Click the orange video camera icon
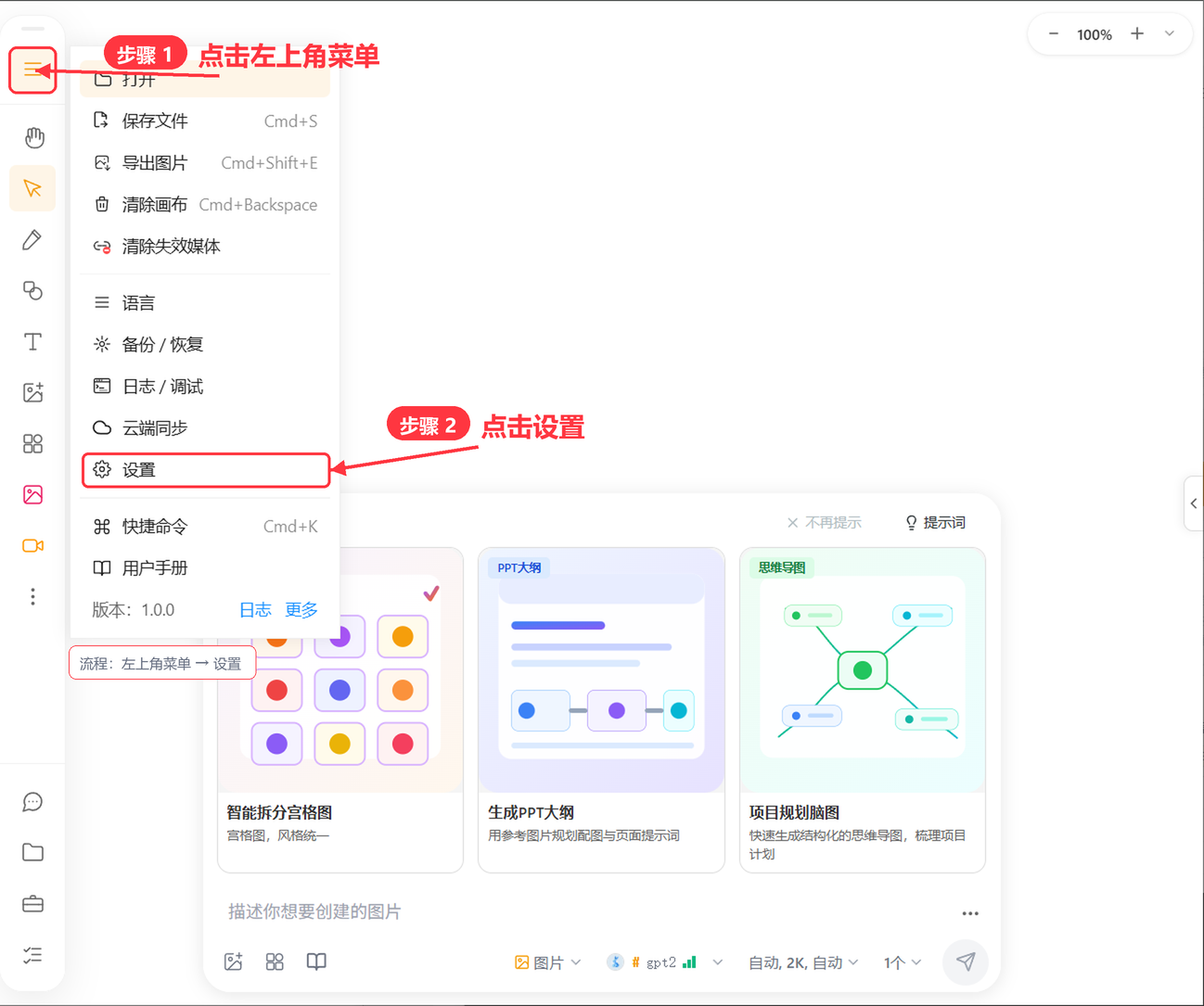 pyautogui.click(x=33, y=545)
